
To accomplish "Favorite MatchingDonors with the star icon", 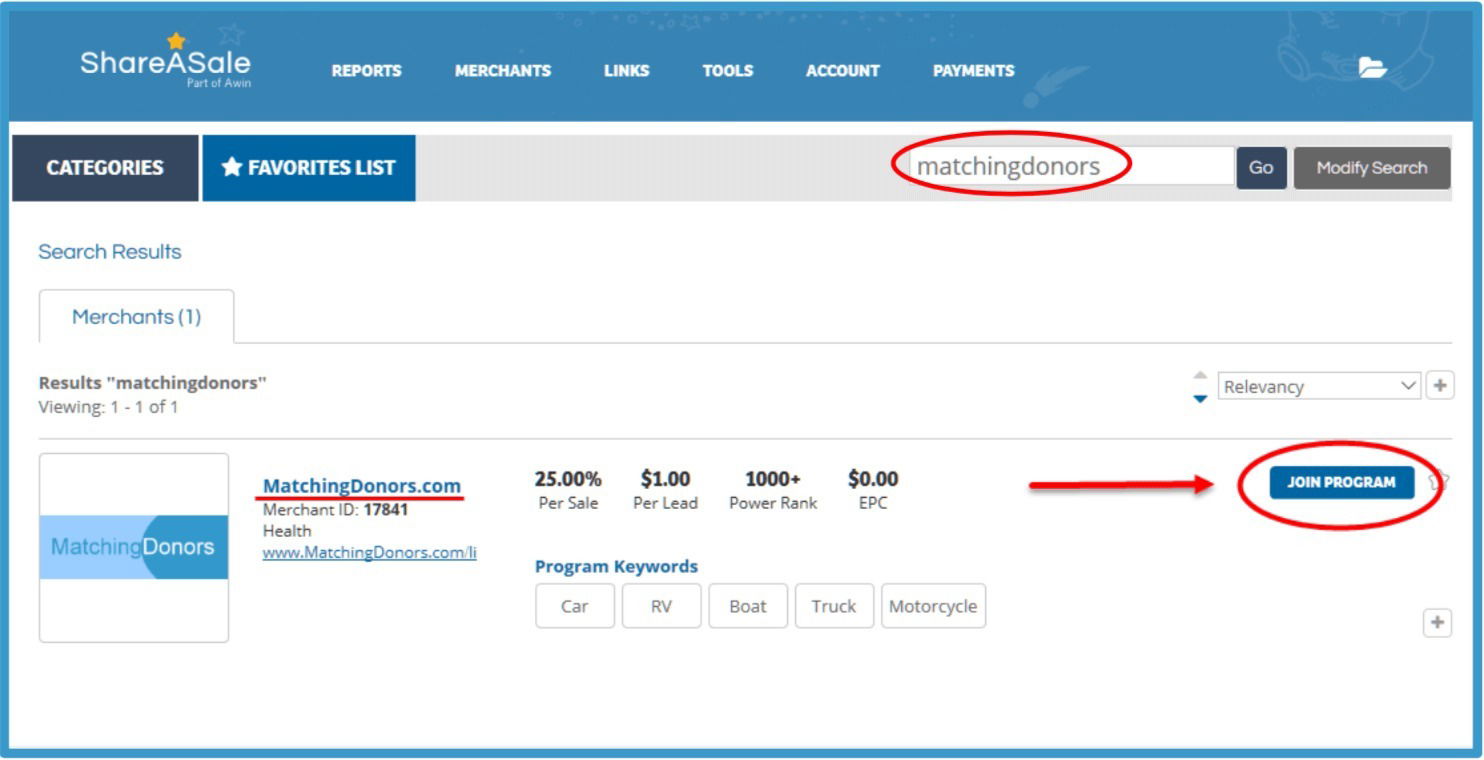I will pyautogui.click(x=1438, y=482).
